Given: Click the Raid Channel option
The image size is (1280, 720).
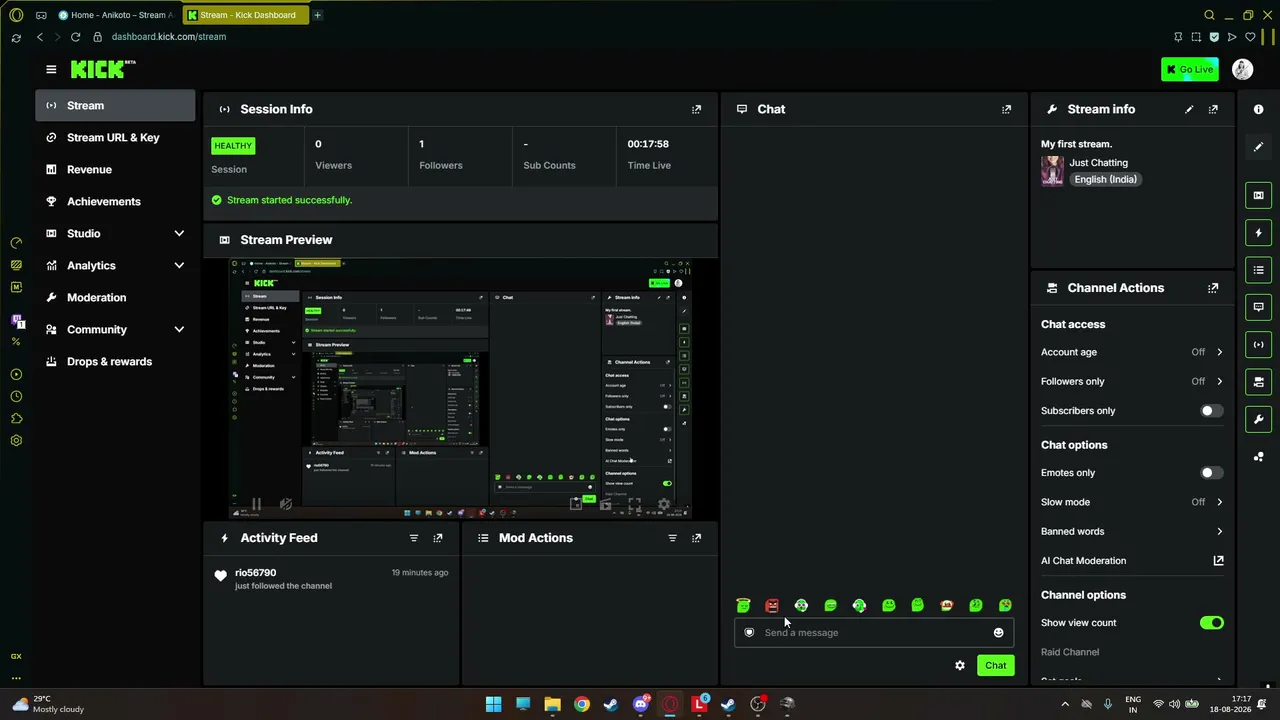Looking at the screenshot, I should point(1070,652).
